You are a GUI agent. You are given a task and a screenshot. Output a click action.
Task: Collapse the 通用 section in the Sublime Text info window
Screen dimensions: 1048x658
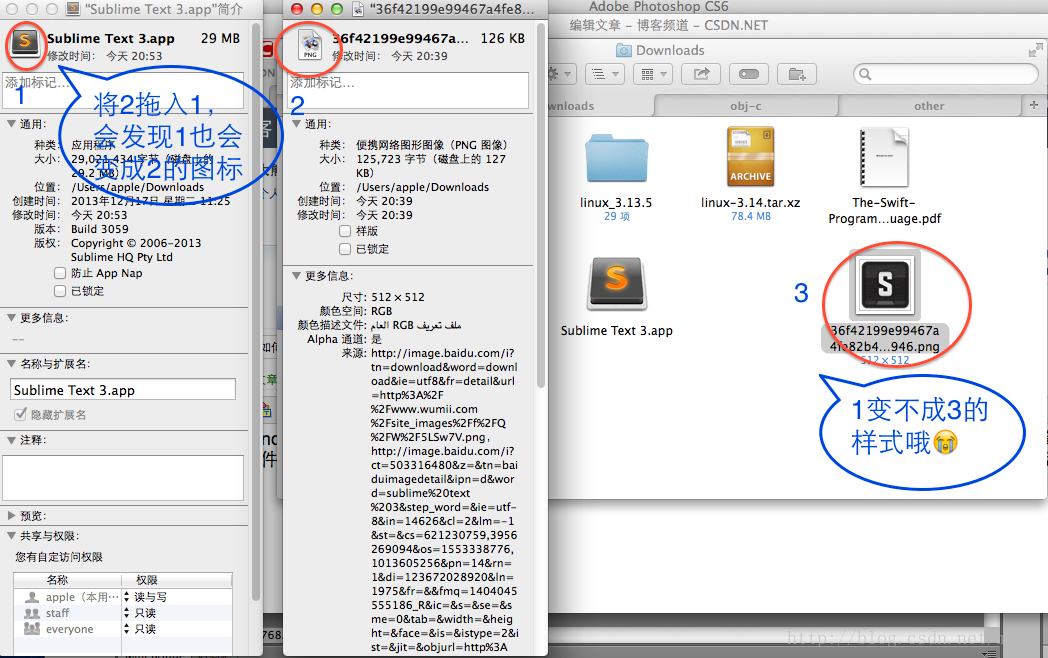[11, 124]
